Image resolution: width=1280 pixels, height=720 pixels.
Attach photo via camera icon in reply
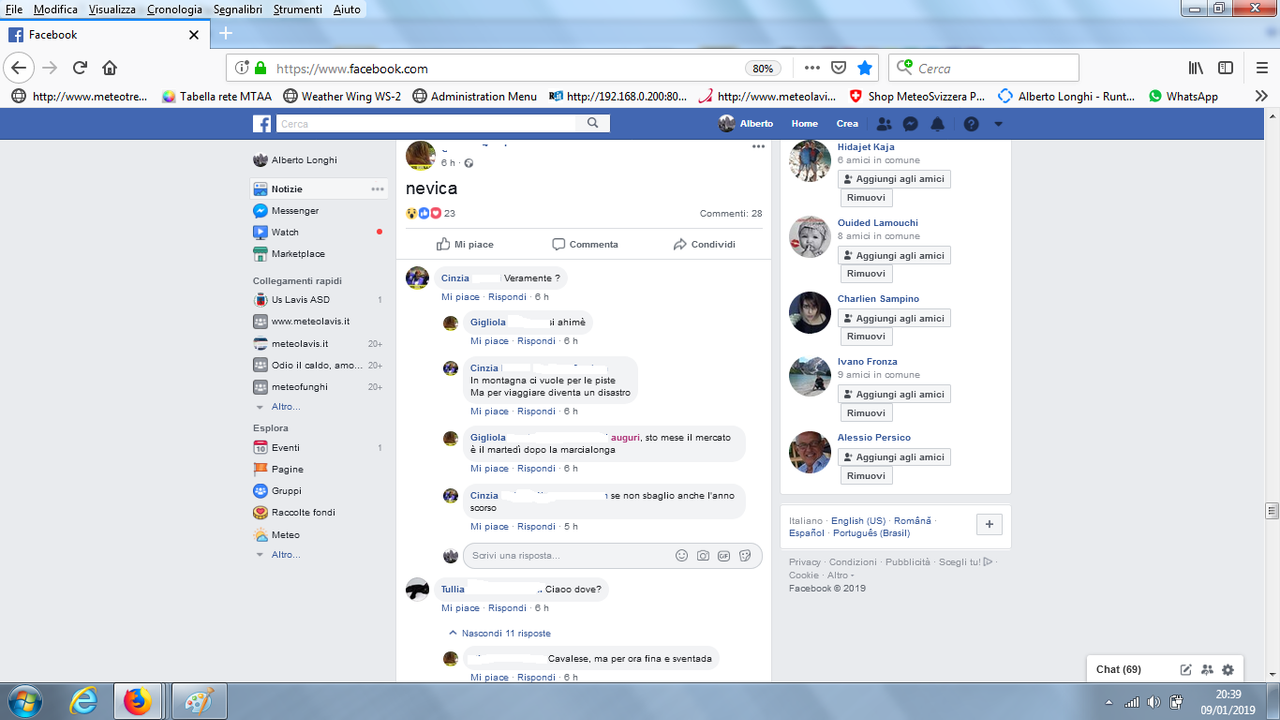[x=703, y=555]
